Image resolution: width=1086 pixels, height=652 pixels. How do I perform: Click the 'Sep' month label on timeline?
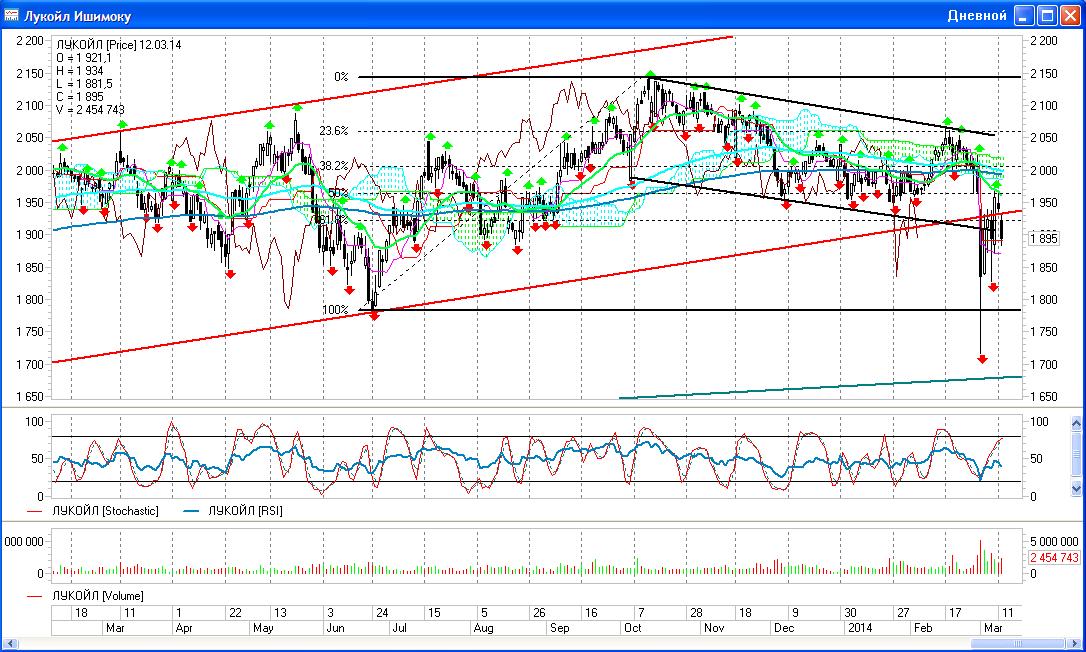tap(559, 628)
